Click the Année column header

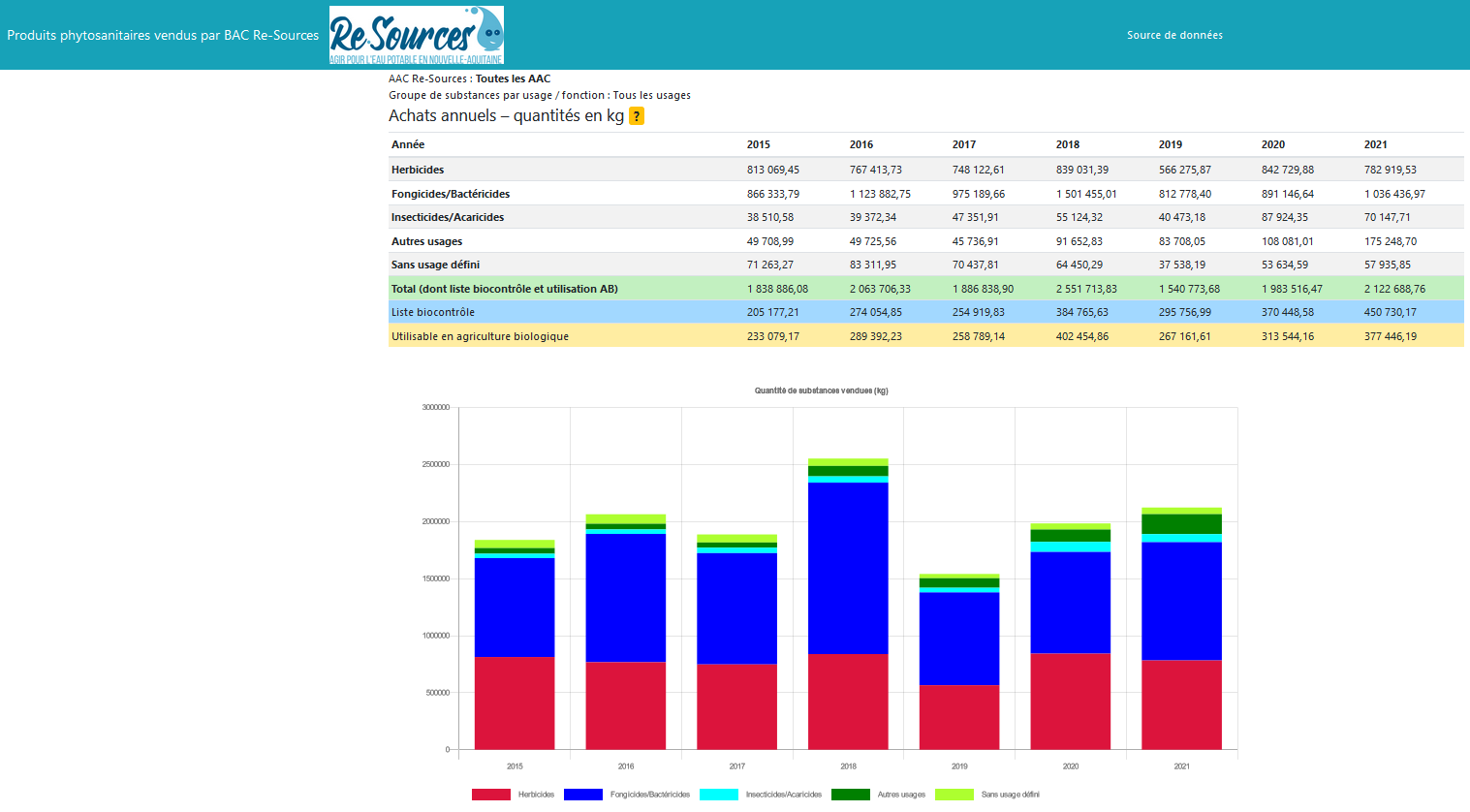[408, 144]
